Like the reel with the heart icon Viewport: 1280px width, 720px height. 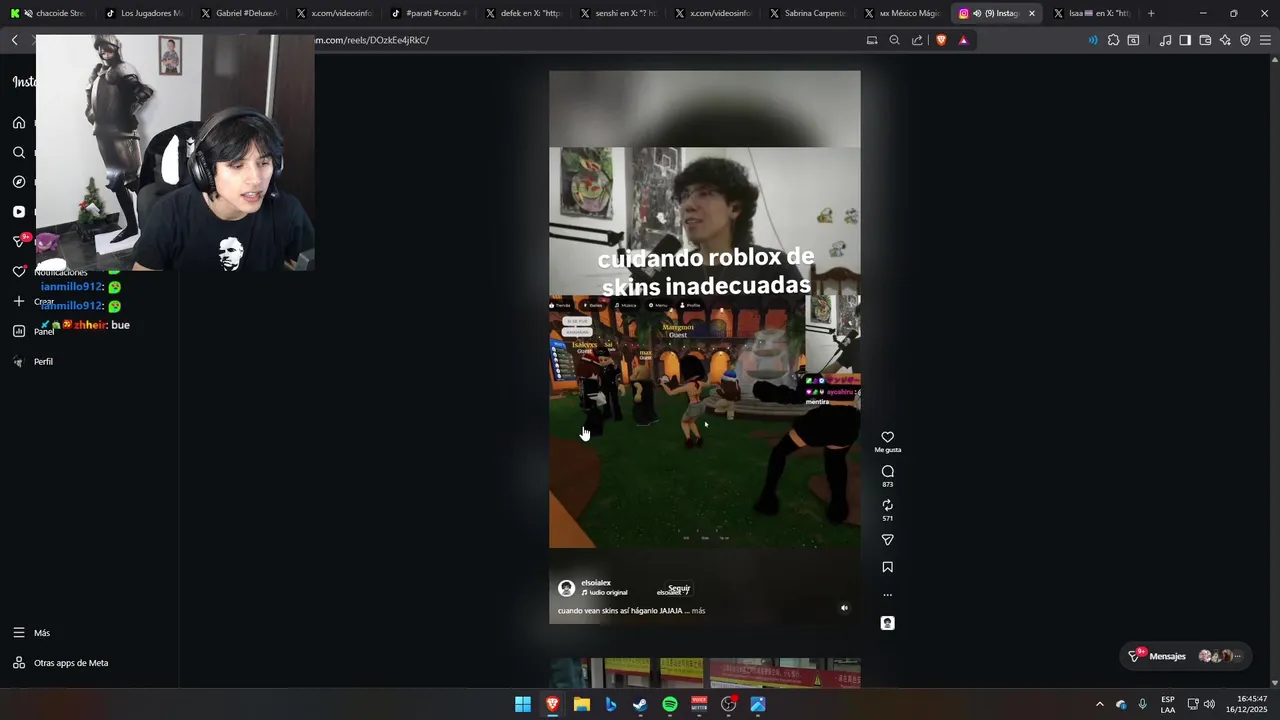pyautogui.click(x=887, y=437)
